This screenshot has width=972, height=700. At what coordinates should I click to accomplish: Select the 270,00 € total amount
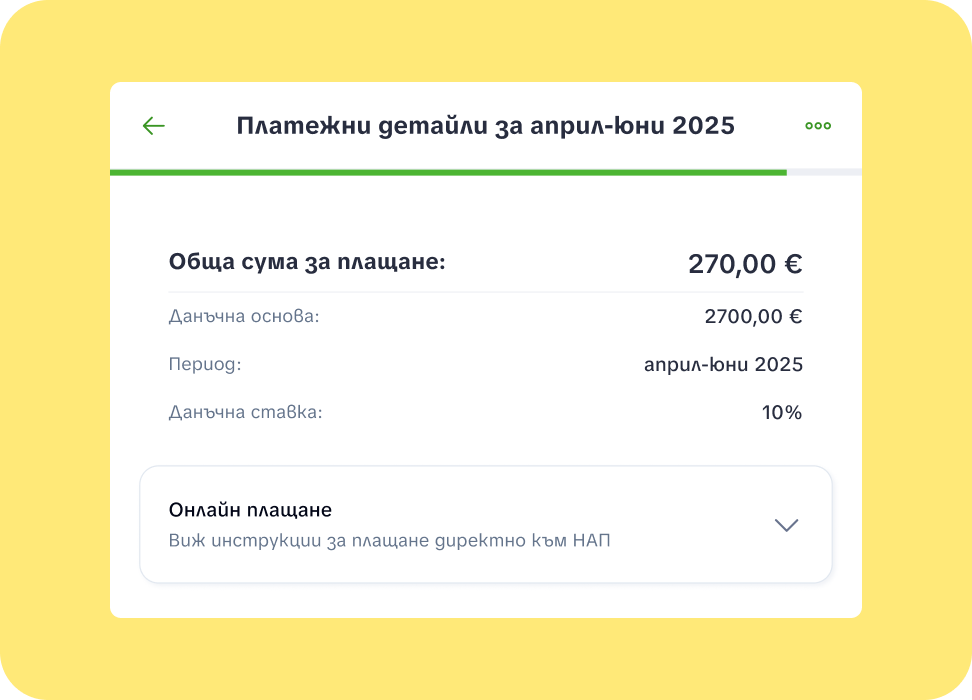745,263
